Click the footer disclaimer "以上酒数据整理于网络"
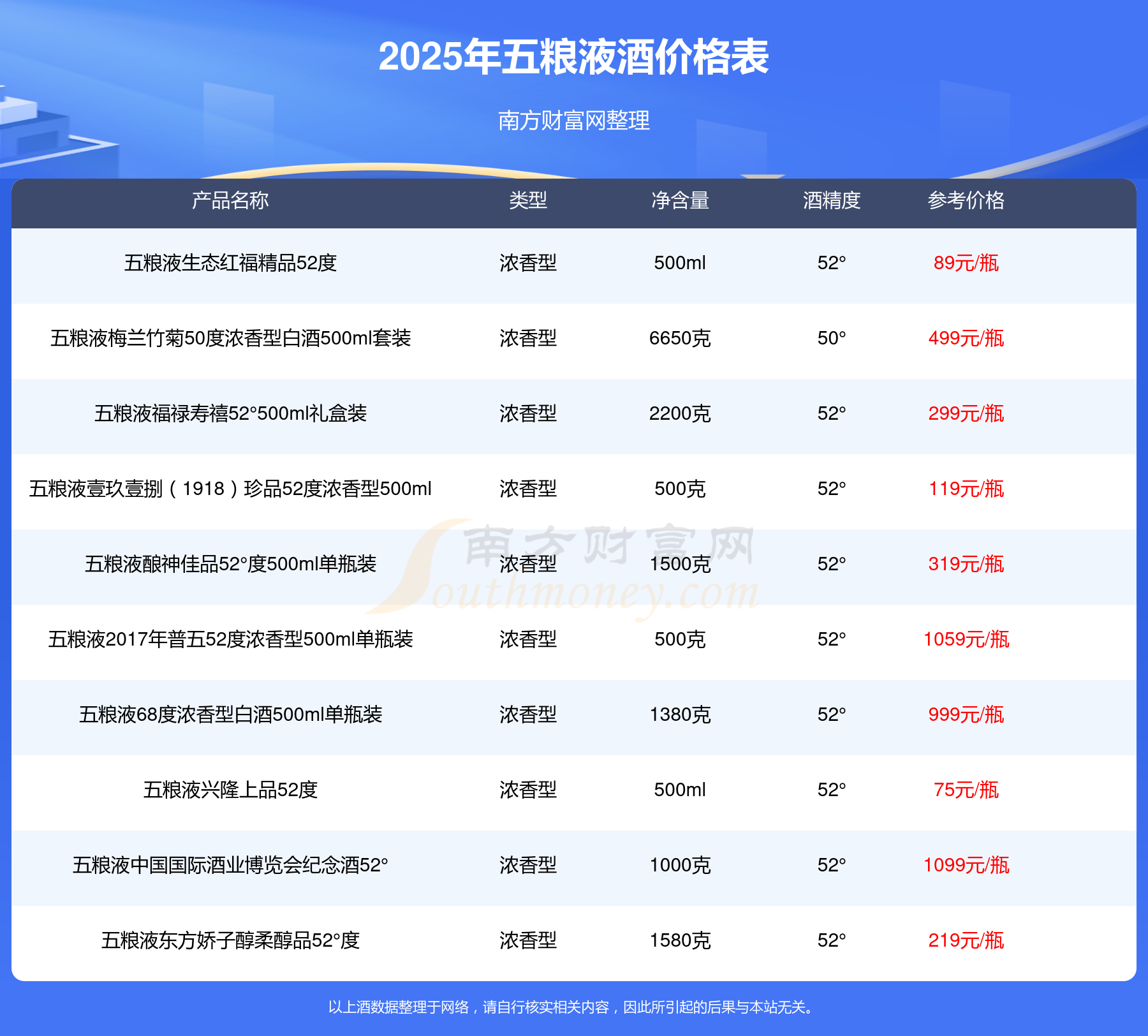Image resolution: width=1148 pixels, height=1036 pixels. point(399,1007)
